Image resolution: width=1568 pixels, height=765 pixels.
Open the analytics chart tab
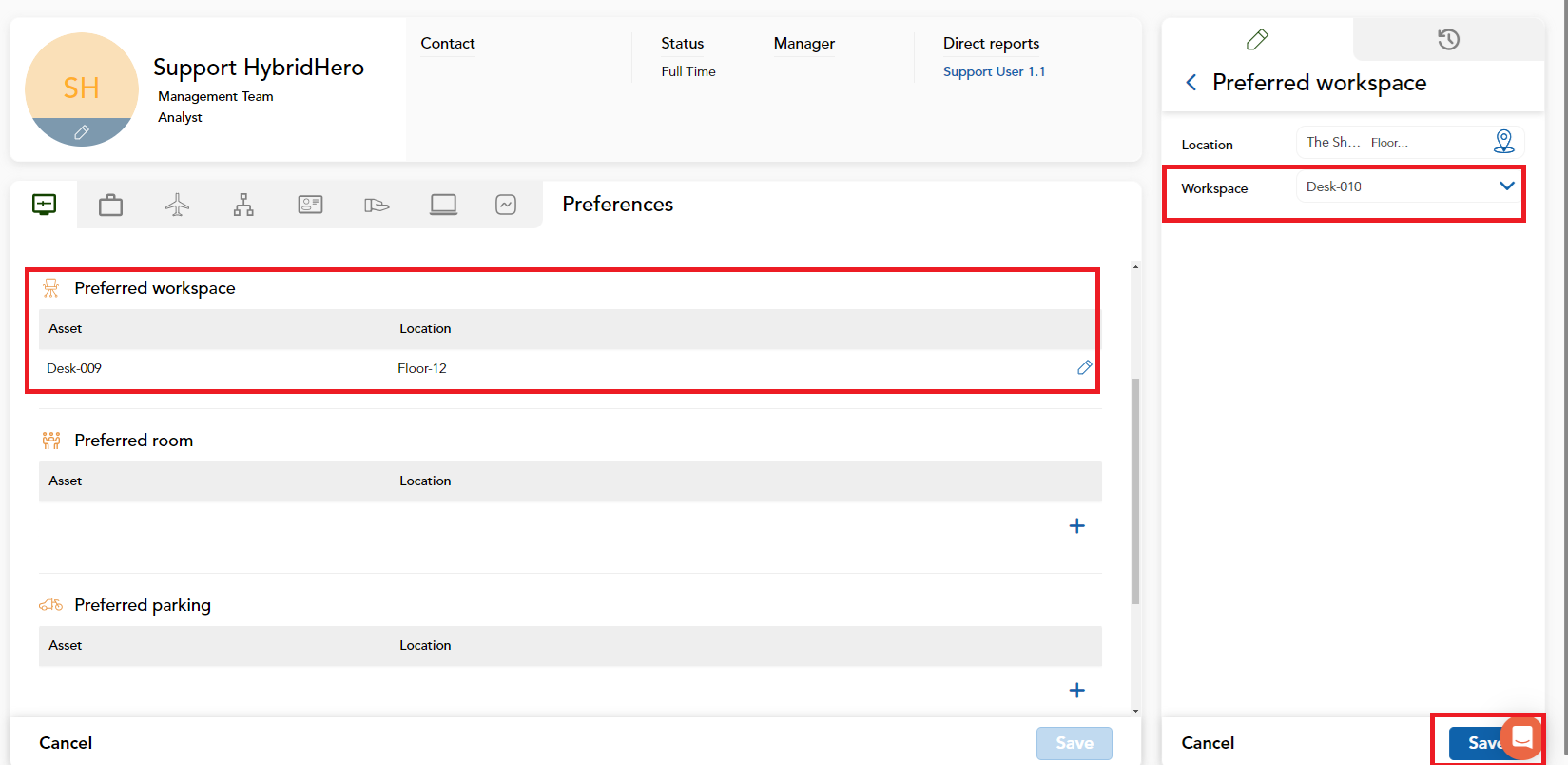(506, 205)
